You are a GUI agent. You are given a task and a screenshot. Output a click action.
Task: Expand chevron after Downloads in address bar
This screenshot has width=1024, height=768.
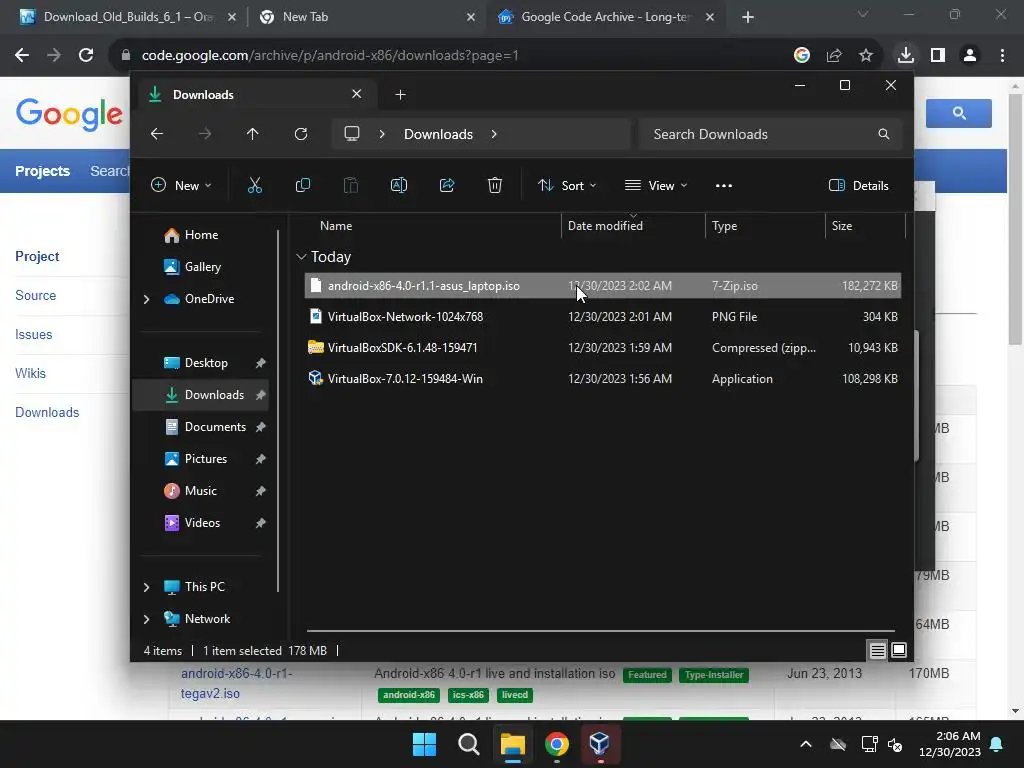click(x=494, y=134)
